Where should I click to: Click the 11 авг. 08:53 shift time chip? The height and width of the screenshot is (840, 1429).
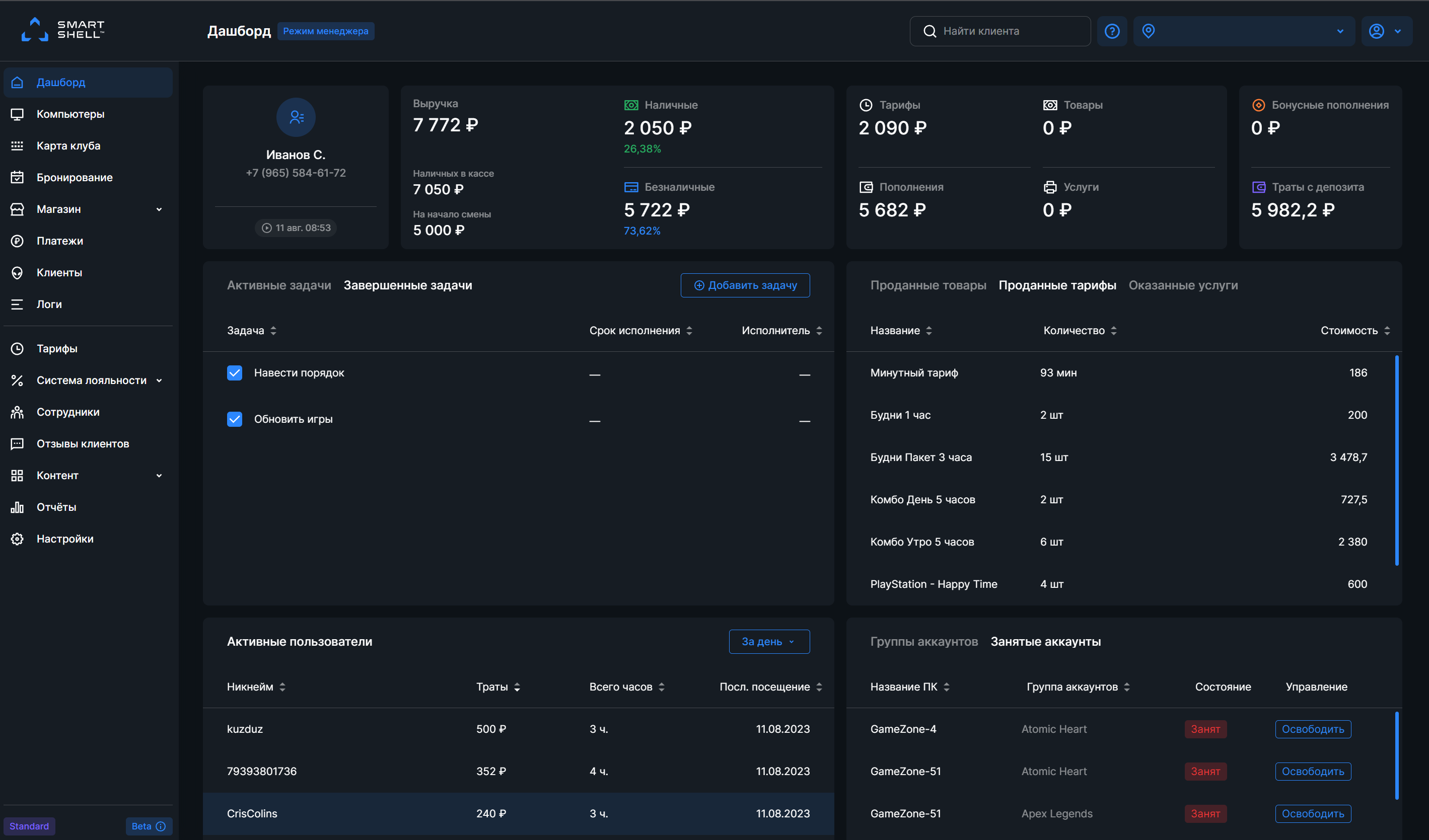pos(296,228)
